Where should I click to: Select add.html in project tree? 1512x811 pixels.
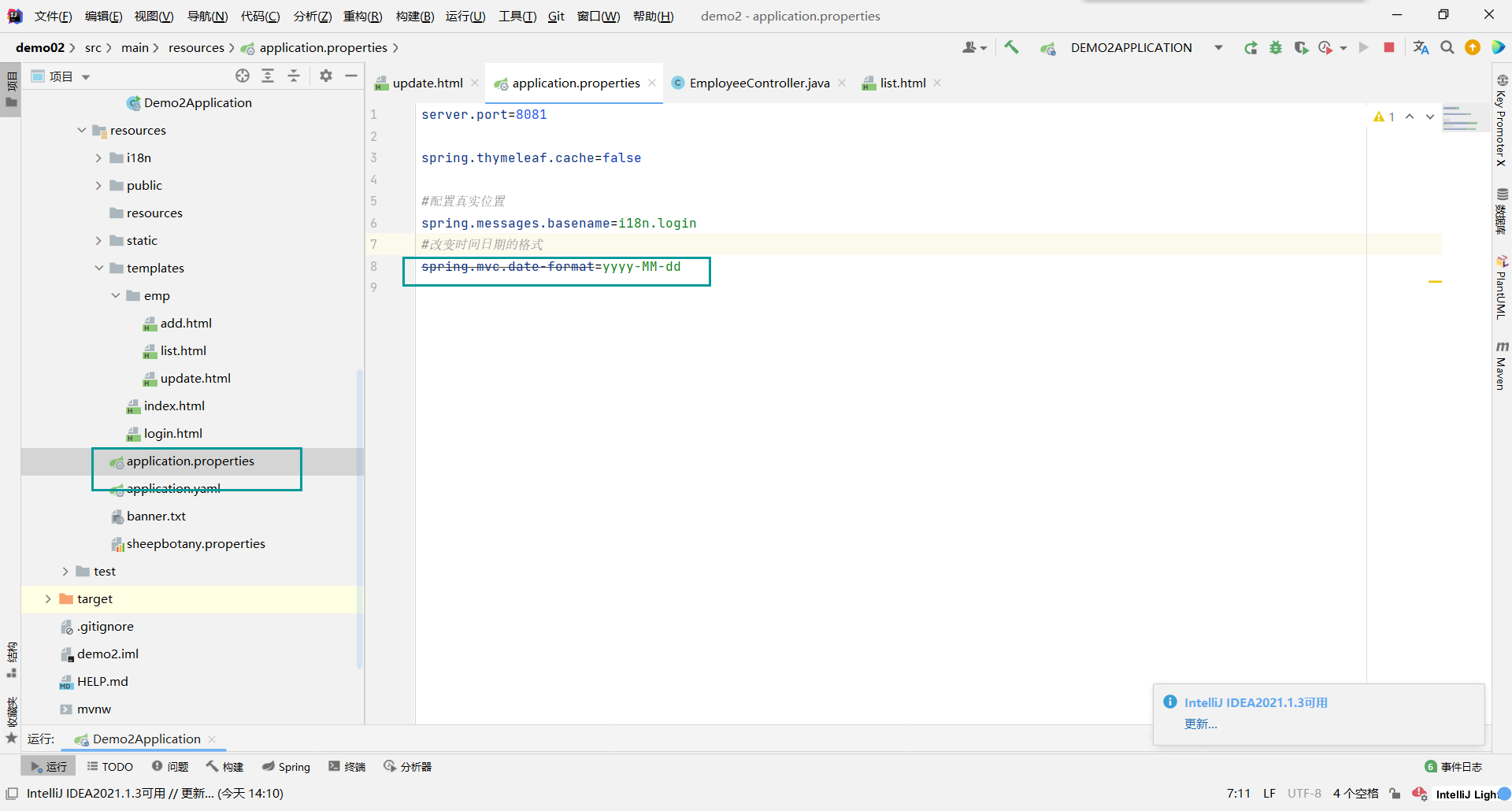pos(186,323)
